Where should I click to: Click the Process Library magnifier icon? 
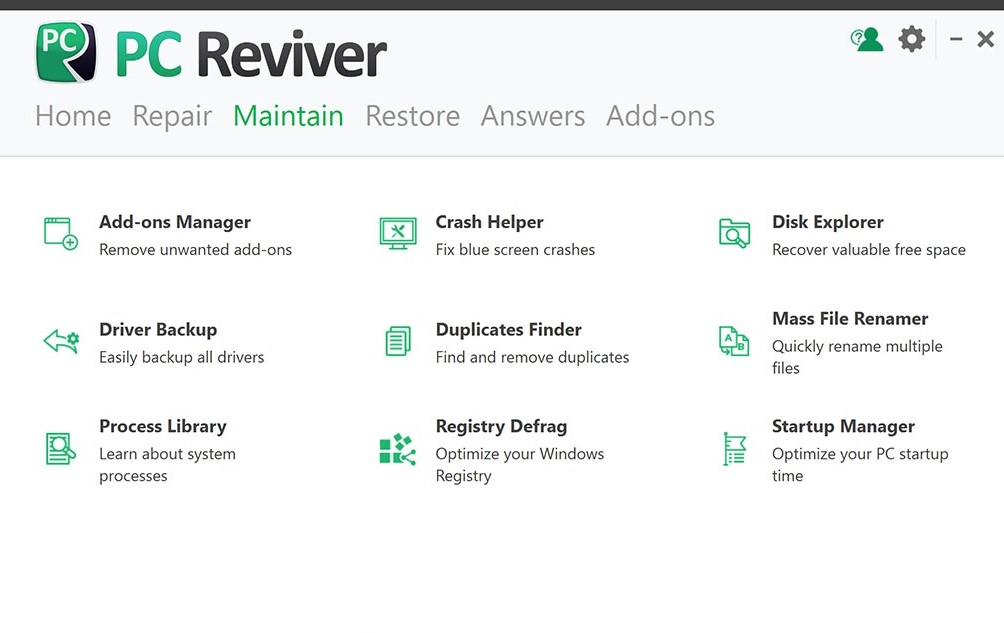tap(61, 449)
